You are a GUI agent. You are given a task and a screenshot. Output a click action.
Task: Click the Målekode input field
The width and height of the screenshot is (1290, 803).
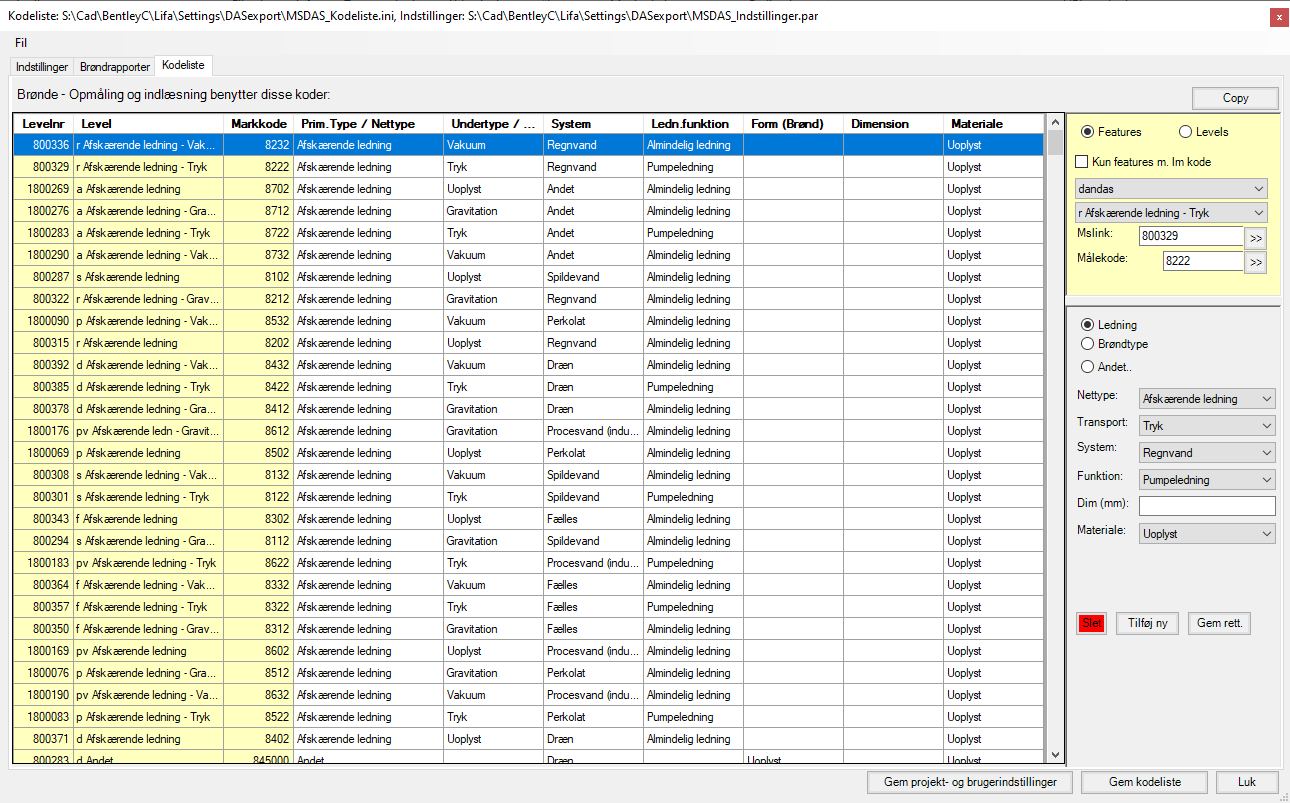(1202, 260)
